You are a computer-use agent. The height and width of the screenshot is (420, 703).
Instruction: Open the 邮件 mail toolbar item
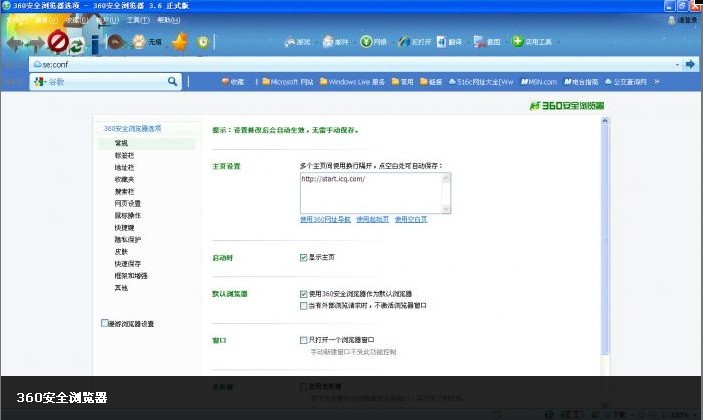coord(335,42)
